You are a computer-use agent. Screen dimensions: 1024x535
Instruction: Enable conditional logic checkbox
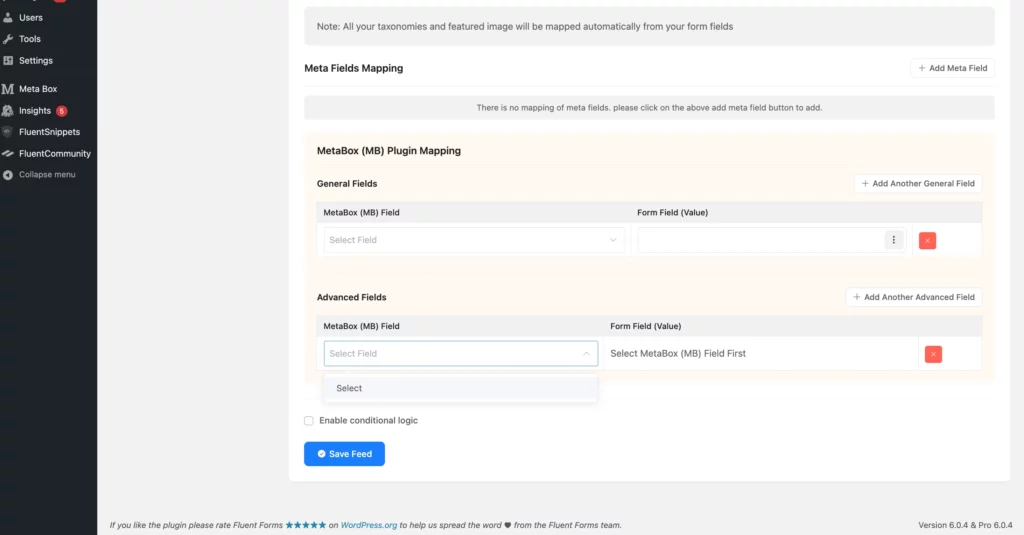[309, 421]
